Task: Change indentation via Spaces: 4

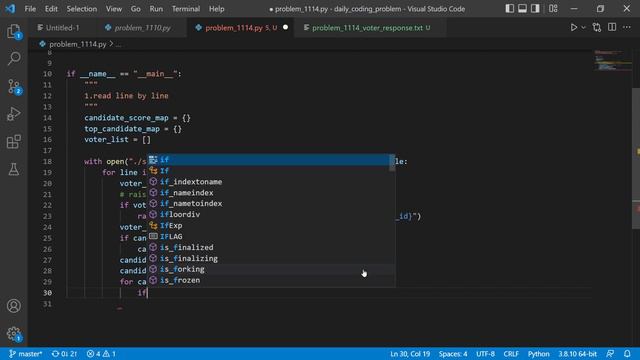Action: point(453,354)
